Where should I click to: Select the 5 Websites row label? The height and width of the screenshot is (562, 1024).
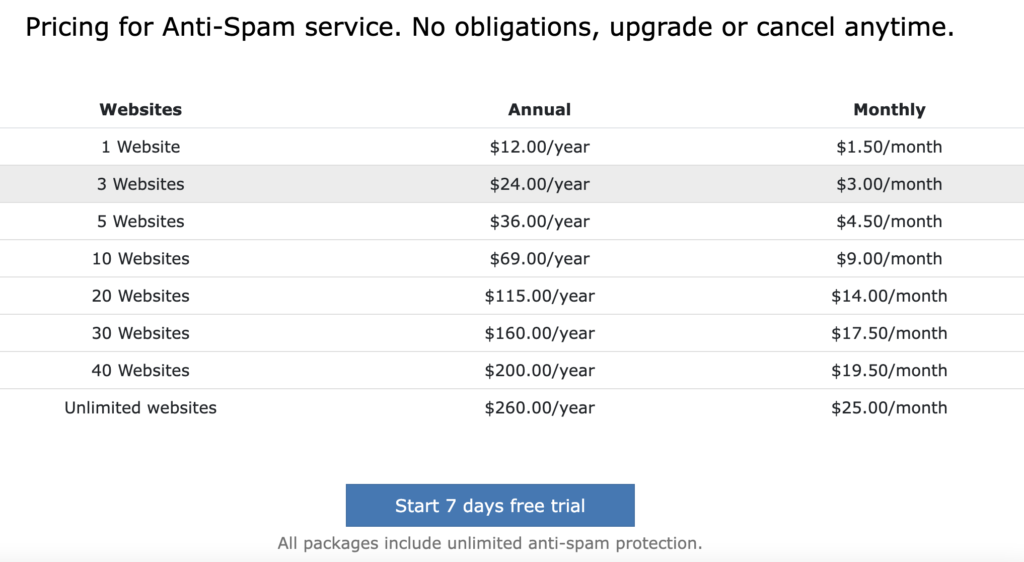coord(140,221)
